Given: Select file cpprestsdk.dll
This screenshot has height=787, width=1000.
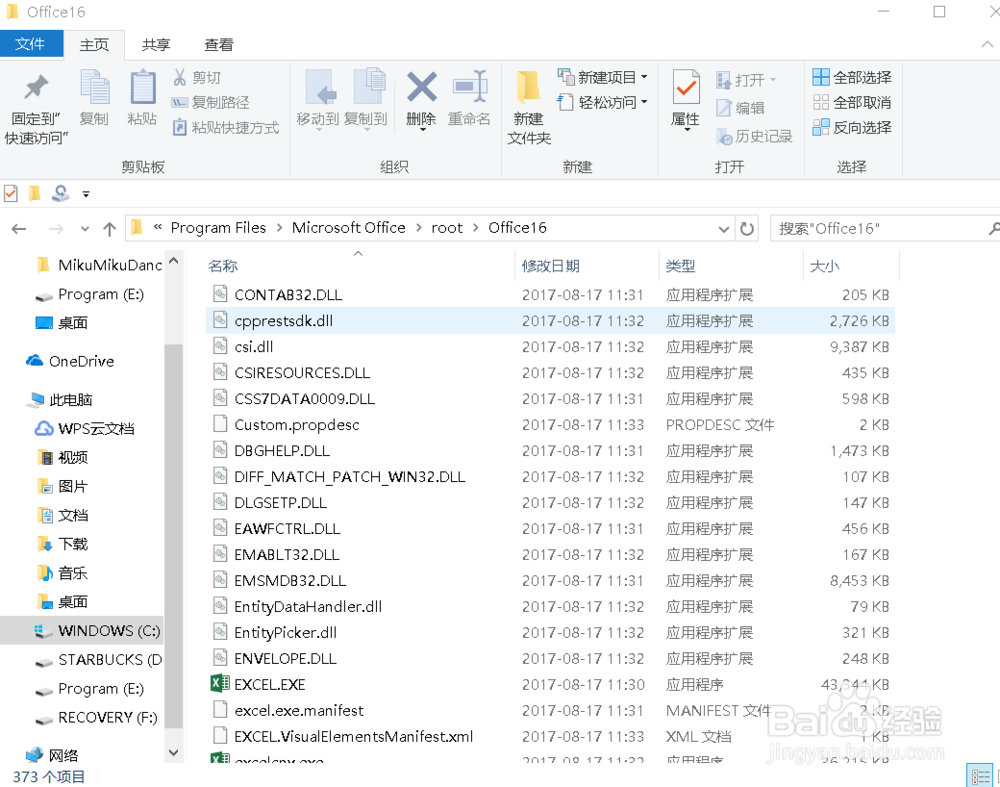Looking at the screenshot, I should point(552,321).
